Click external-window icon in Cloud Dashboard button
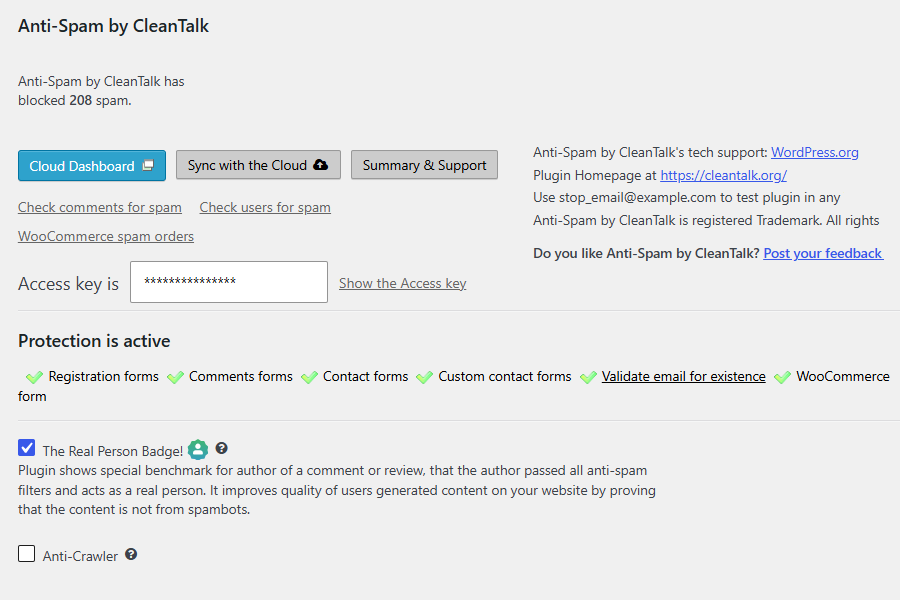The image size is (900, 600). (x=148, y=165)
